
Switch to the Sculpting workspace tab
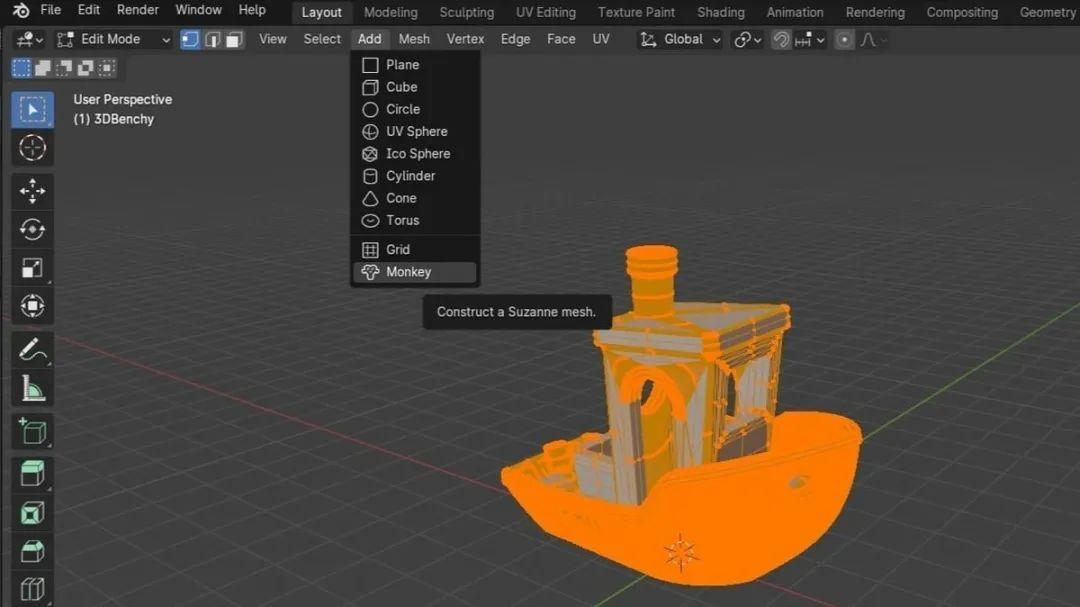466,12
